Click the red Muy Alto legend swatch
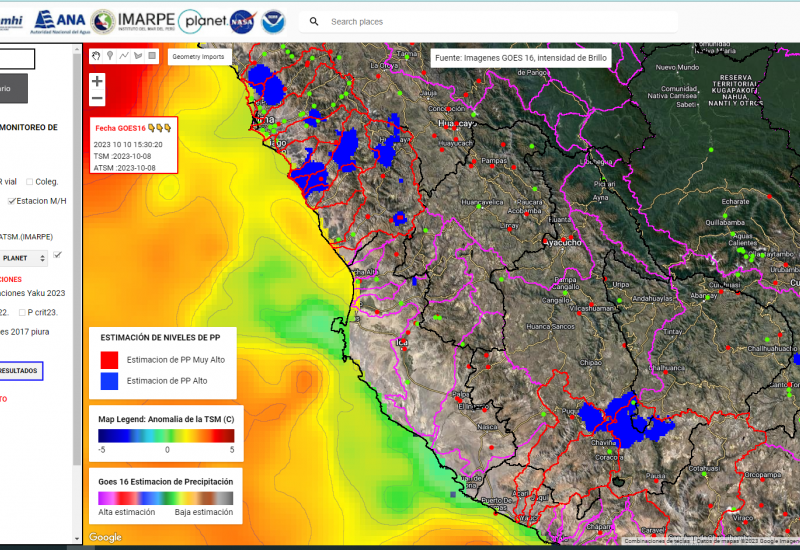800x550 pixels. tap(108, 359)
